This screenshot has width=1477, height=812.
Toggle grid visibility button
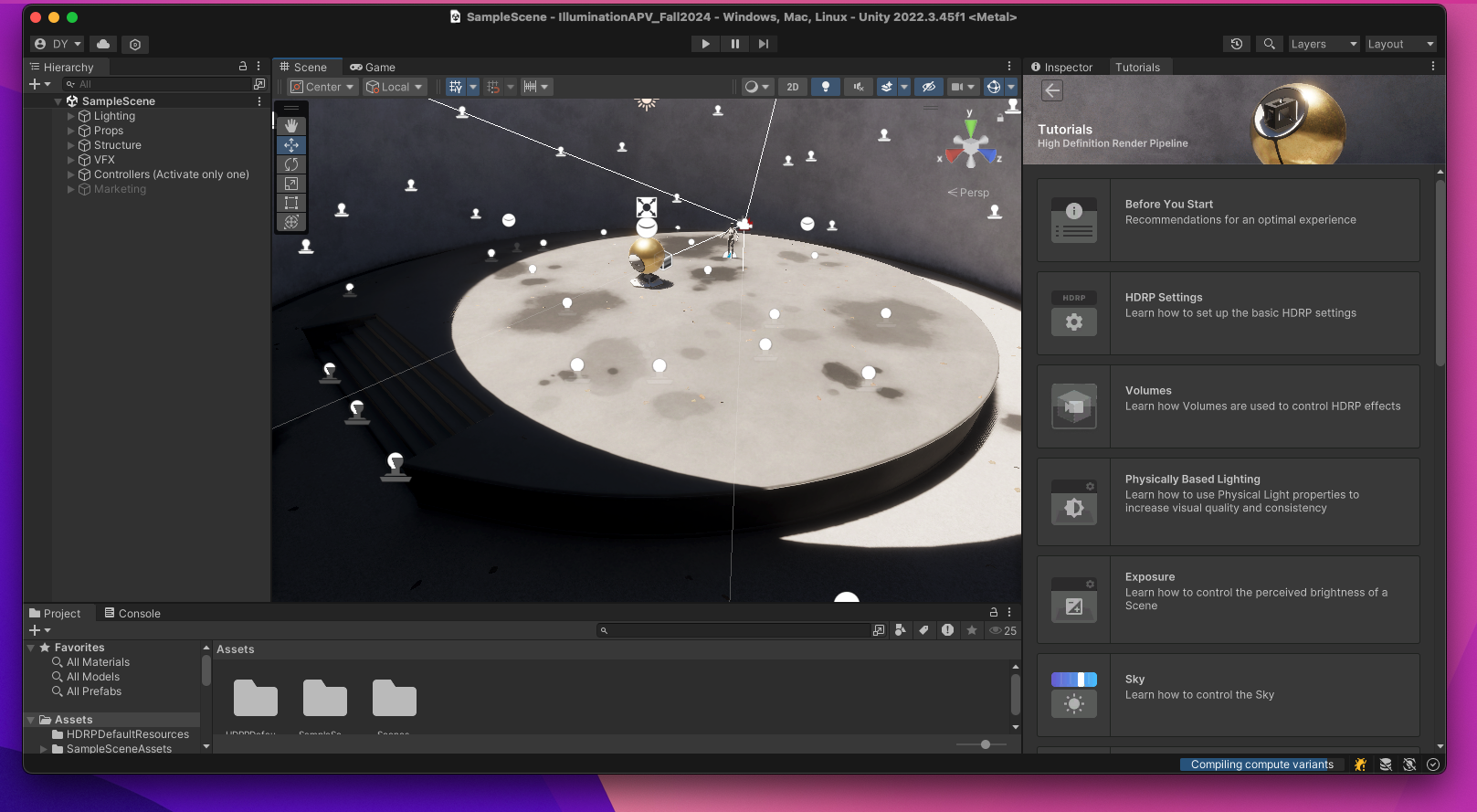[x=456, y=87]
